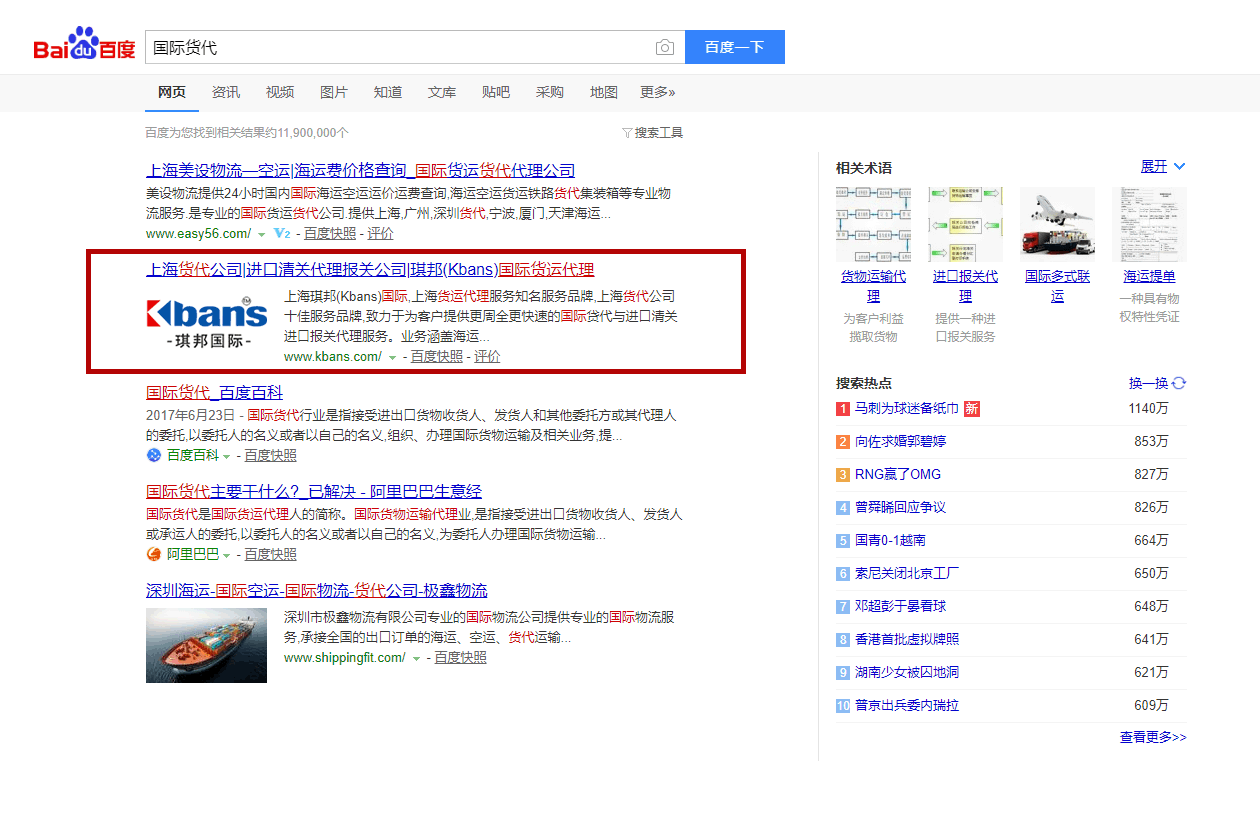
Task: Click 评价 on easy56 result
Action: click(x=381, y=233)
